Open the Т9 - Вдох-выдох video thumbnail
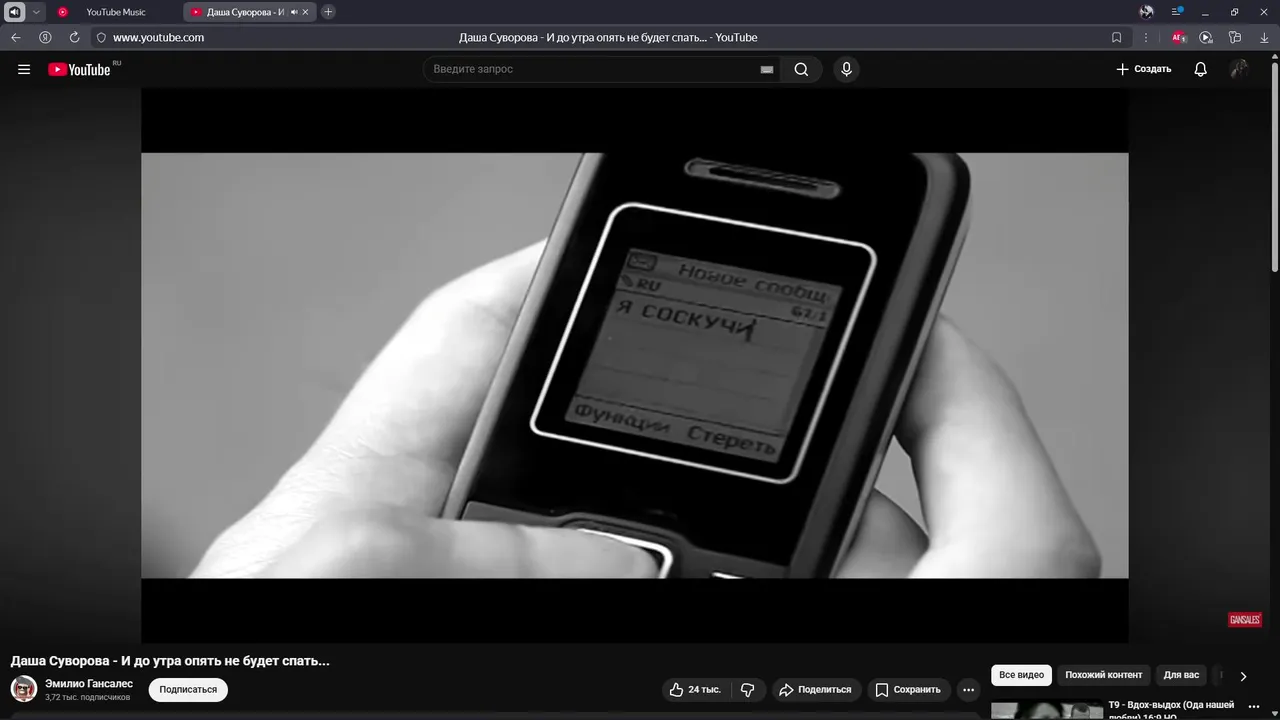1280x720 pixels. click(x=1047, y=709)
